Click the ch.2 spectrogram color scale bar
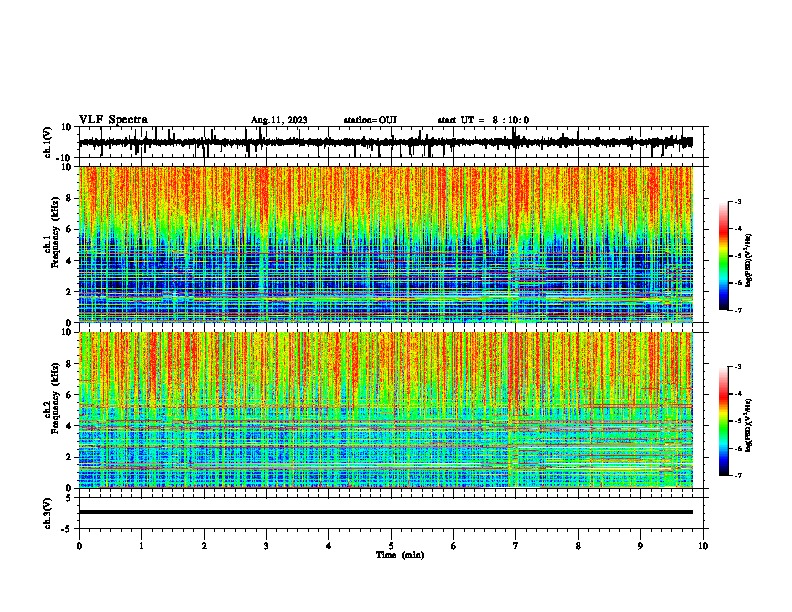 click(x=724, y=421)
